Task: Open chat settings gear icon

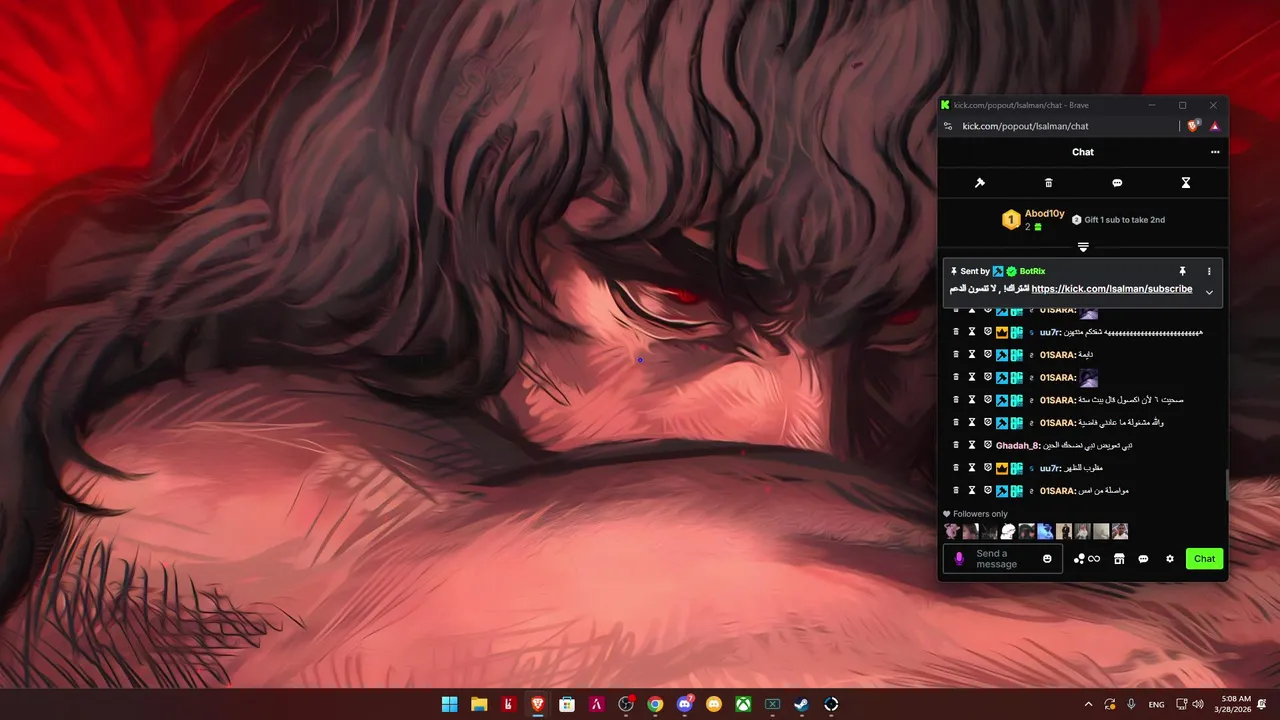Action: point(1170,559)
